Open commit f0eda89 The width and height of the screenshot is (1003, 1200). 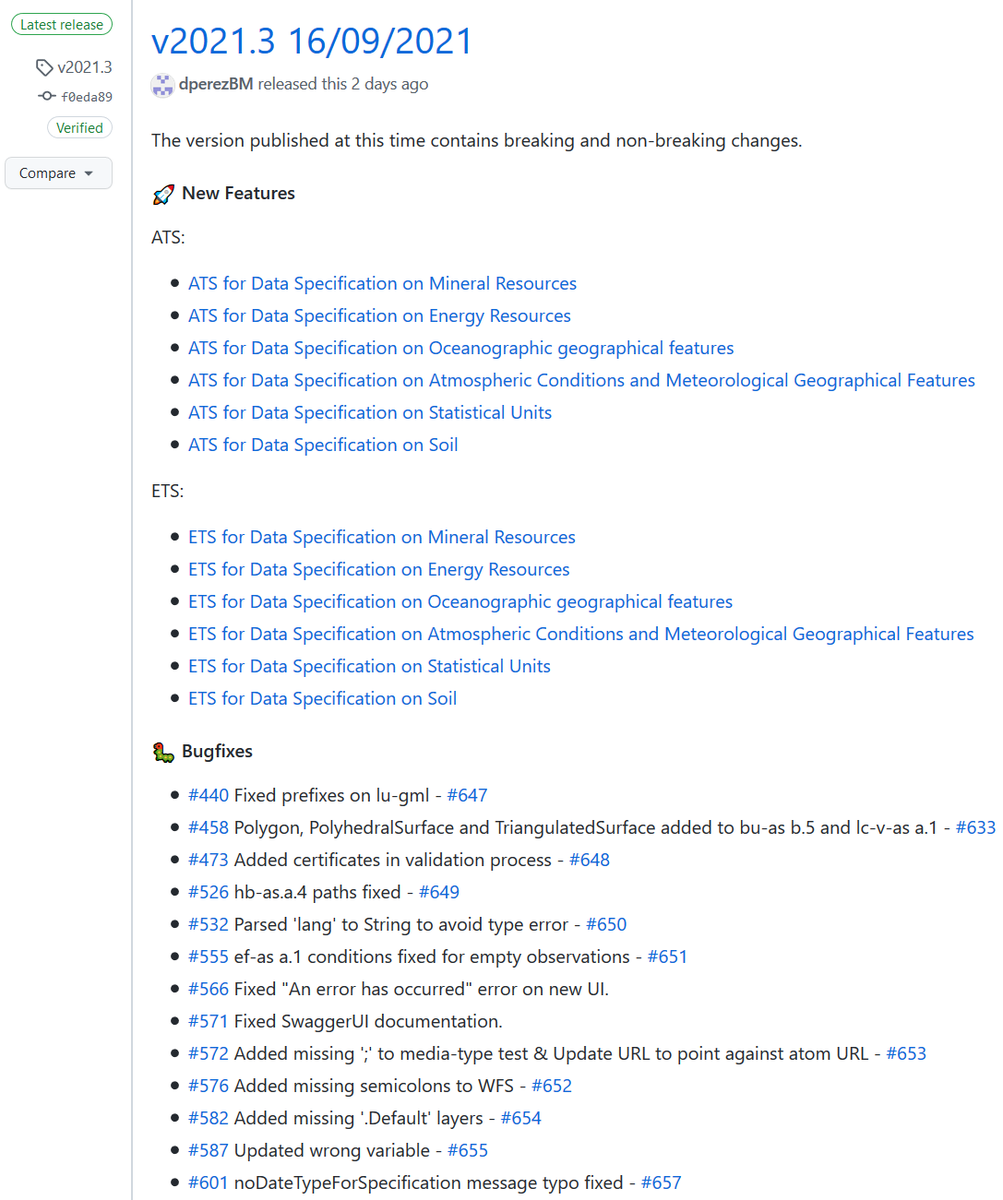coord(87,97)
